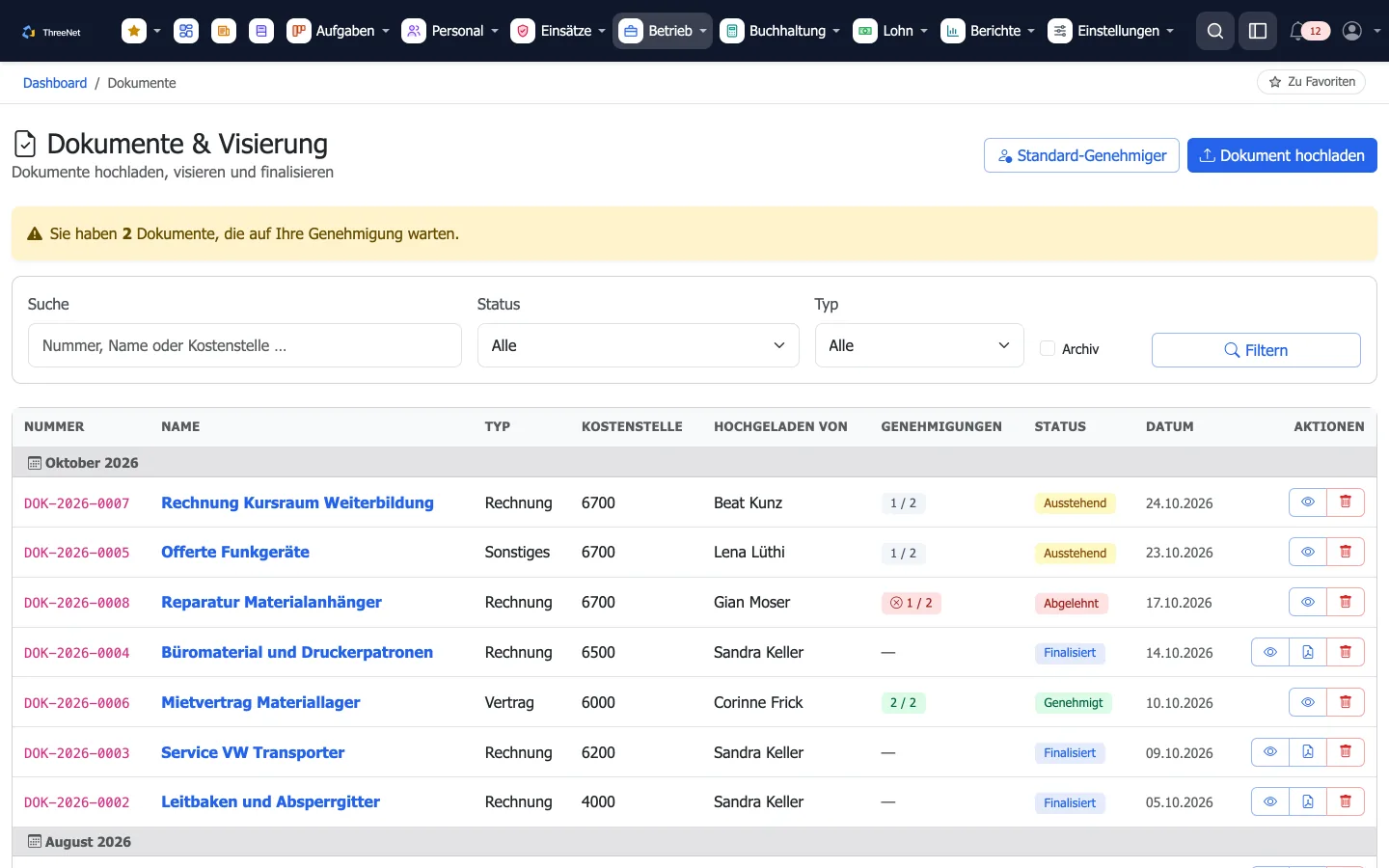Open the Offerte Funkgeräte document link
Image resolution: width=1389 pixels, height=868 pixels.
[x=235, y=552]
